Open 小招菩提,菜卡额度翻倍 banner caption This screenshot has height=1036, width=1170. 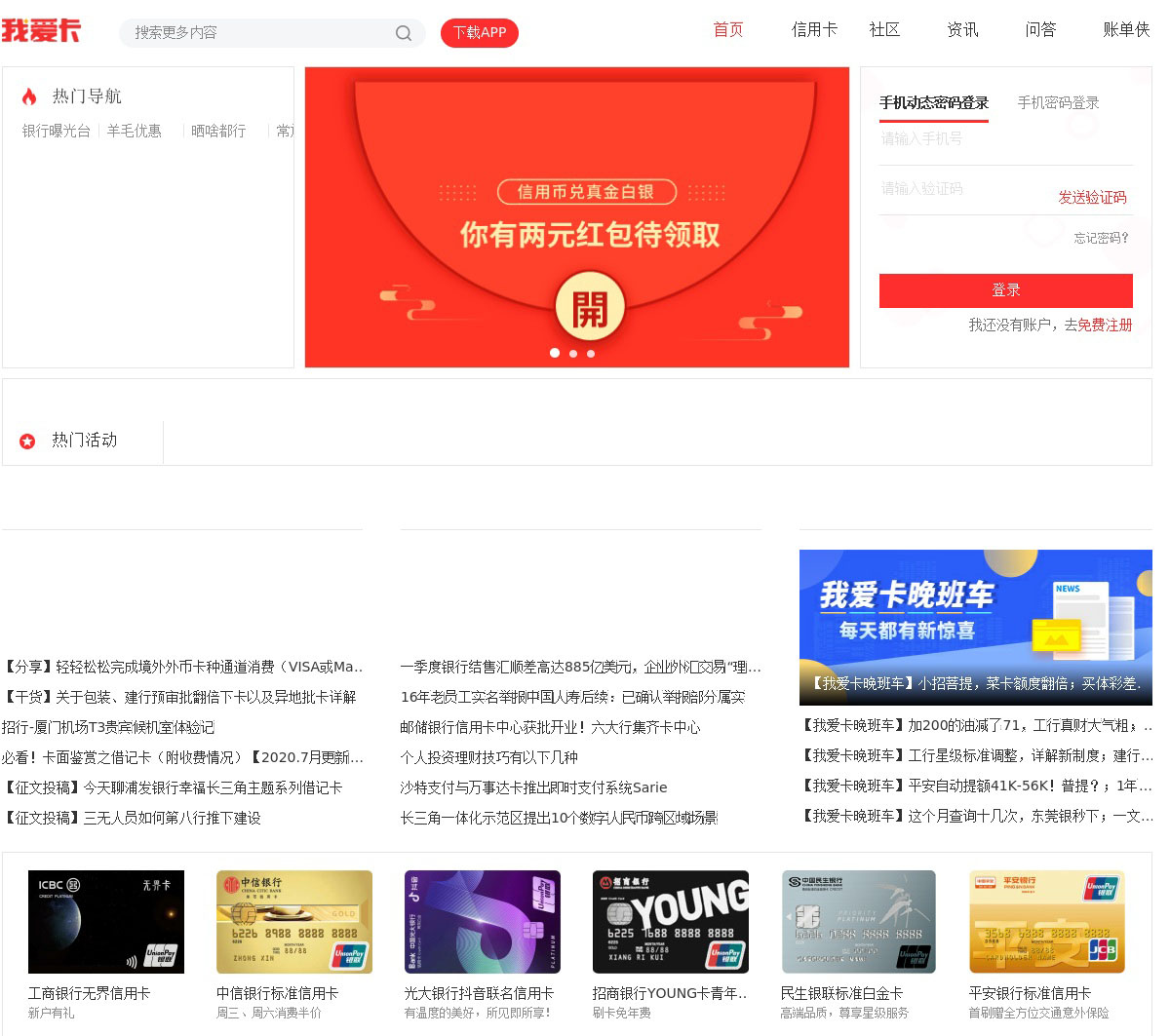click(976, 684)
